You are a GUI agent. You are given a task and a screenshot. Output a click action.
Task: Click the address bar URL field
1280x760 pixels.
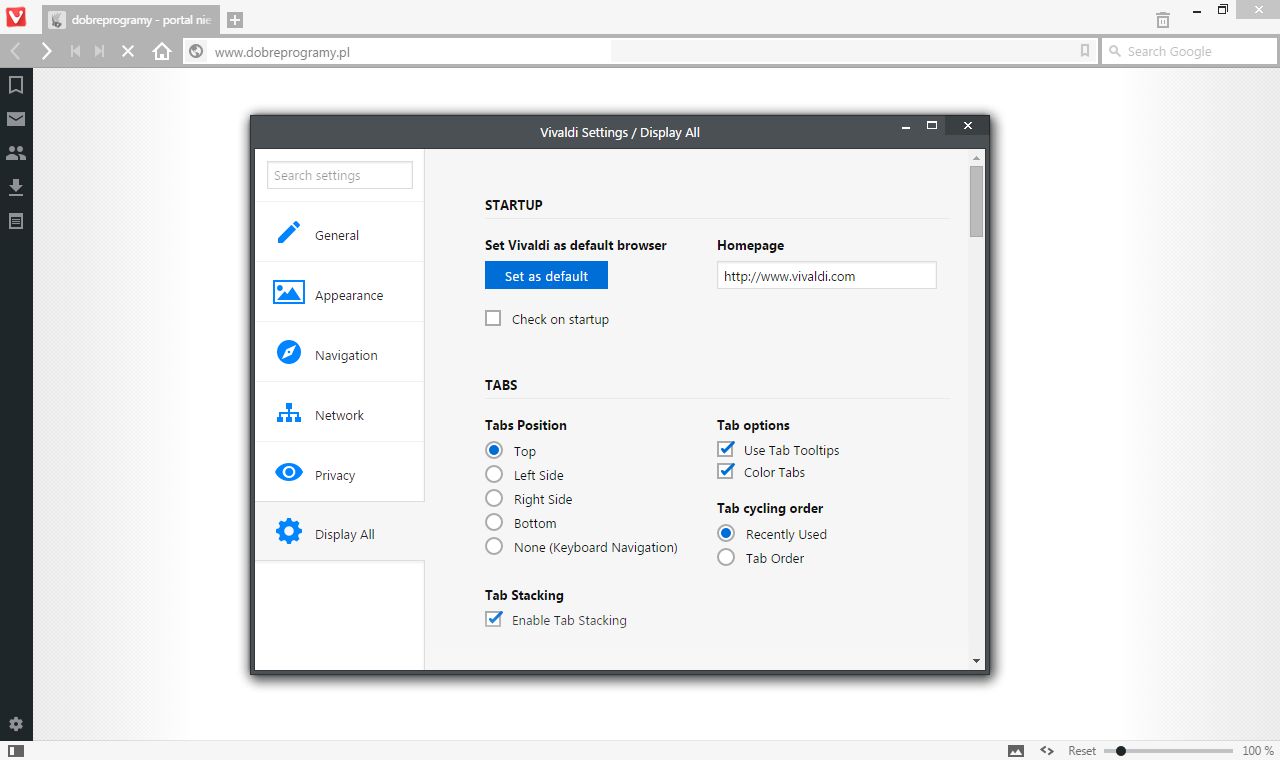[x=640, y=51]
